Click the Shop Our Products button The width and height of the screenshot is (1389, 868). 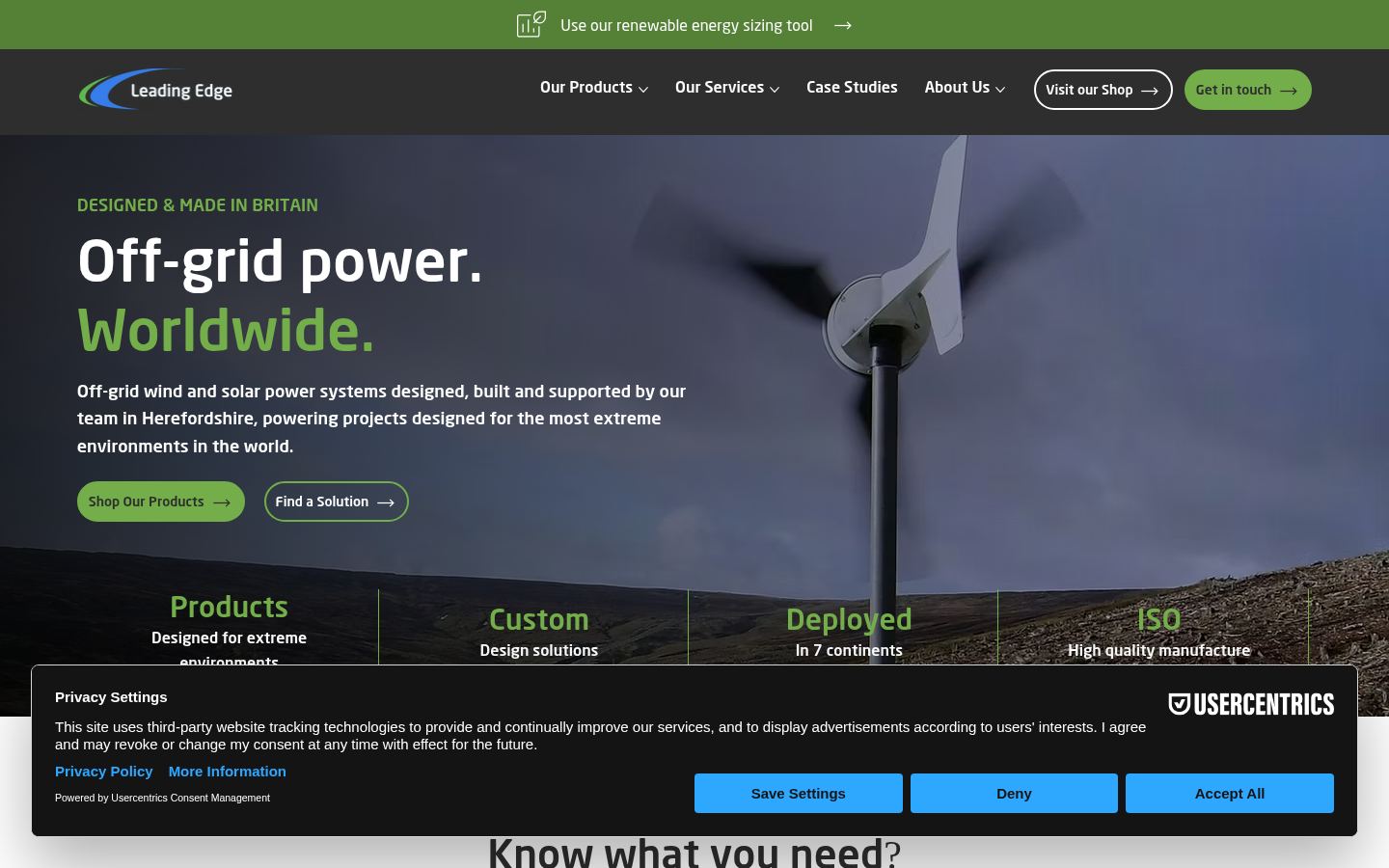[161, 502]
